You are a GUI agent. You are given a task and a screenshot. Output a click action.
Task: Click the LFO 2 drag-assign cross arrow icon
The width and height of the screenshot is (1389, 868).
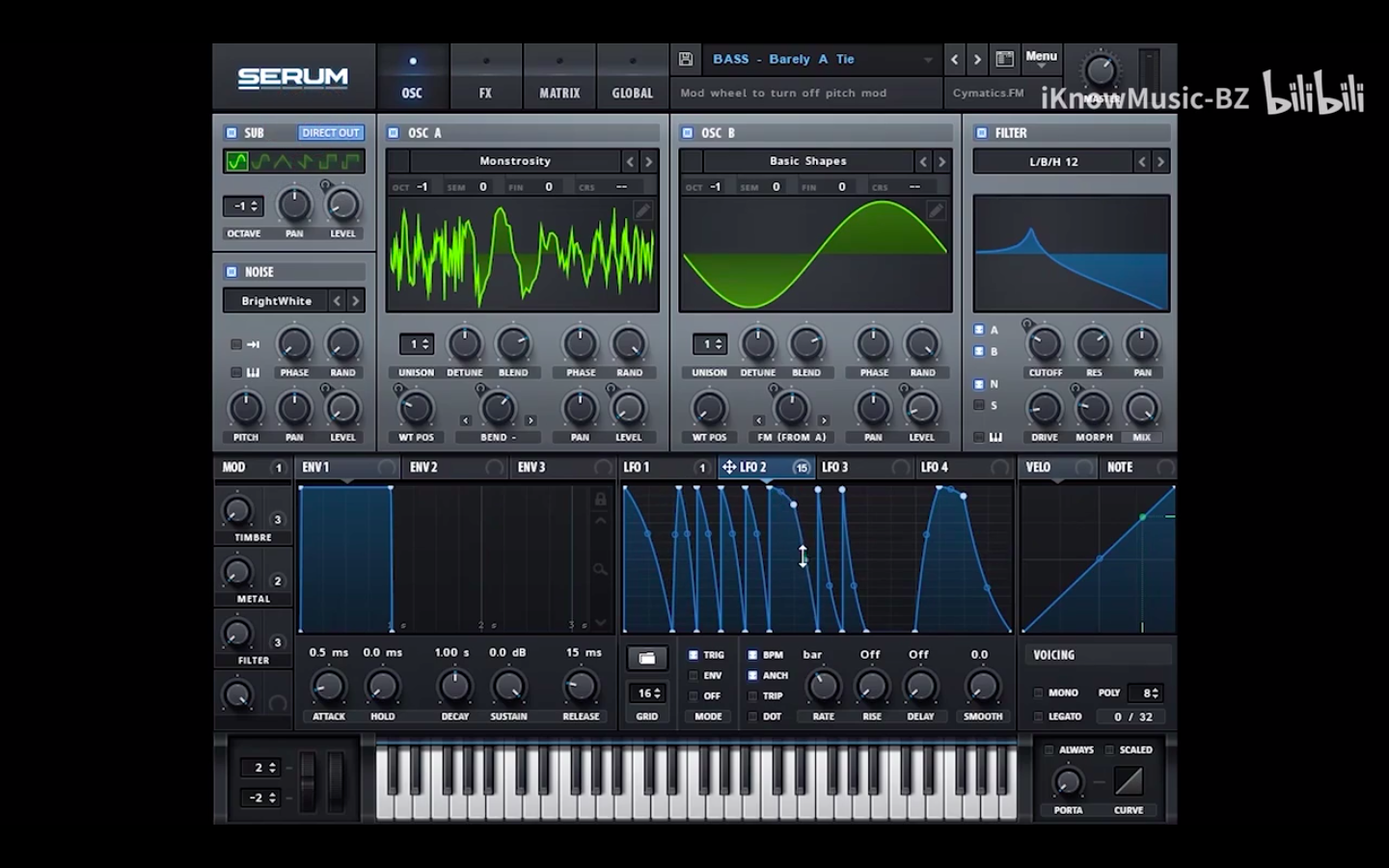coord(729,467)
